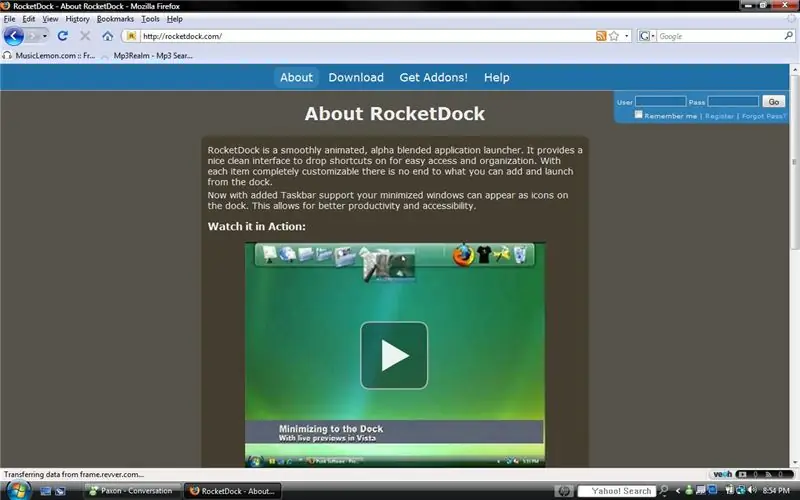Image resolution: width=800 pixels, height=500 pixels.
Task: Click the globe icon in video dock
Action: pos(287,254)
